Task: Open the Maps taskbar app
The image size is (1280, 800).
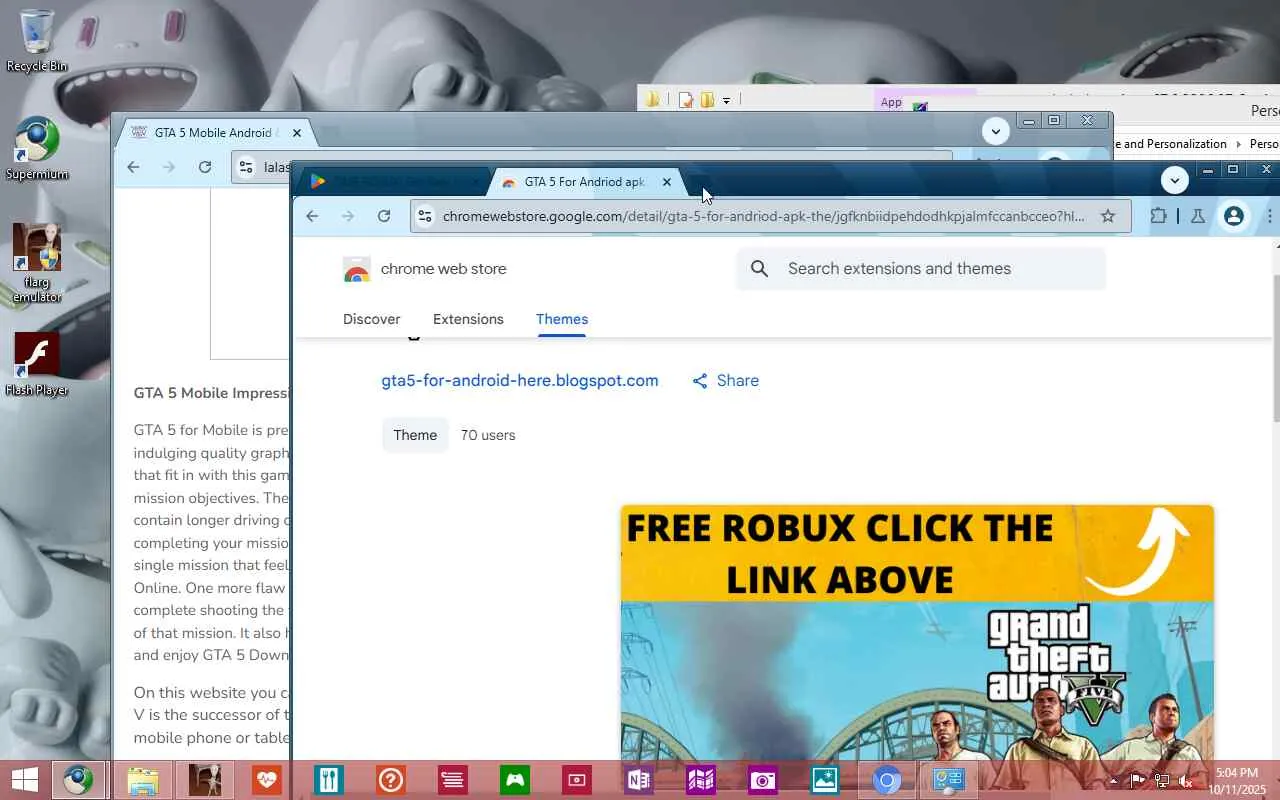Action: click(x=700, y=780)
